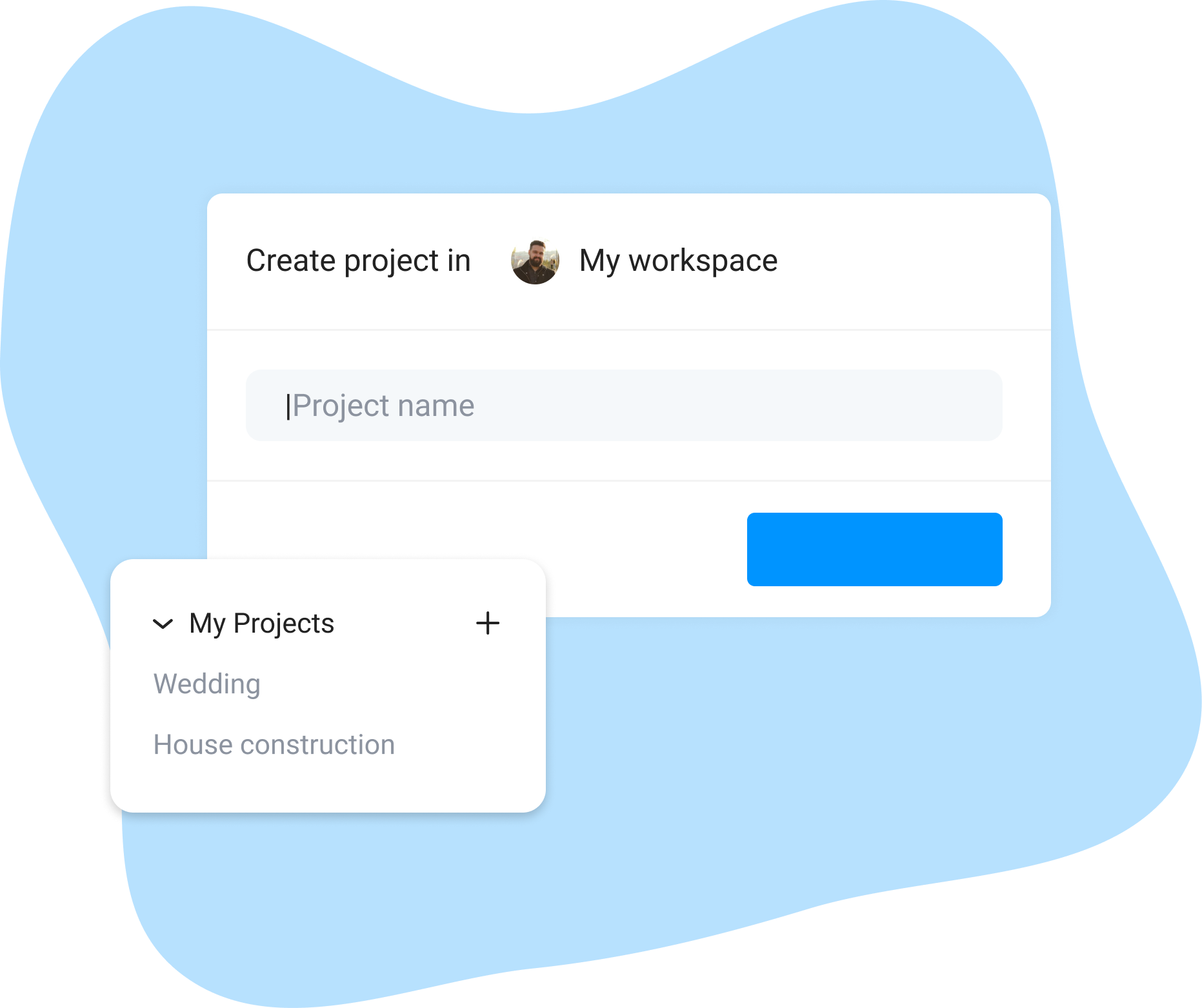Screen dimensions: 1202x1008
Task: Open the workspace selector next to the avatar
Action: point(678,261)
